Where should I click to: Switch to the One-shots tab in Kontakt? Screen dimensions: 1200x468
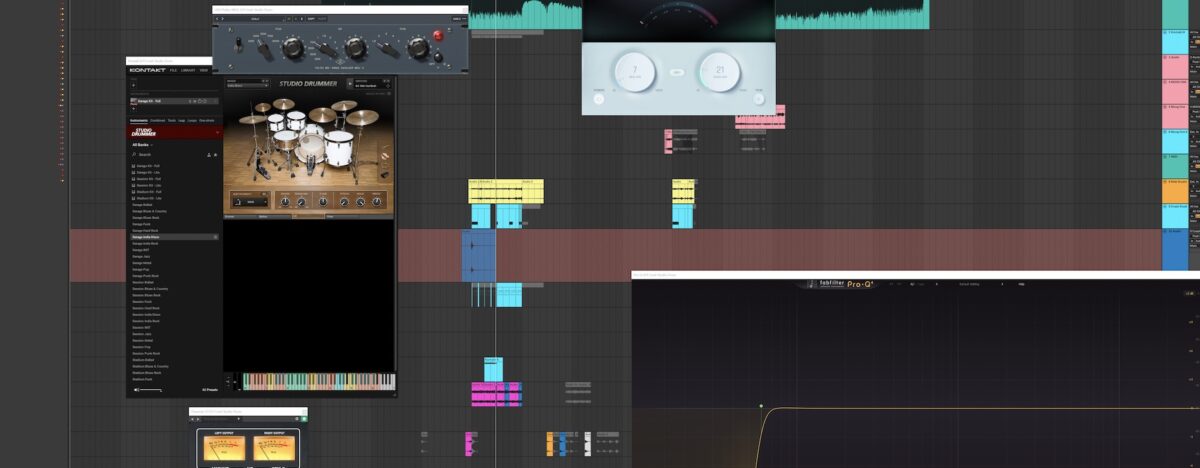[x=206, y=120]
